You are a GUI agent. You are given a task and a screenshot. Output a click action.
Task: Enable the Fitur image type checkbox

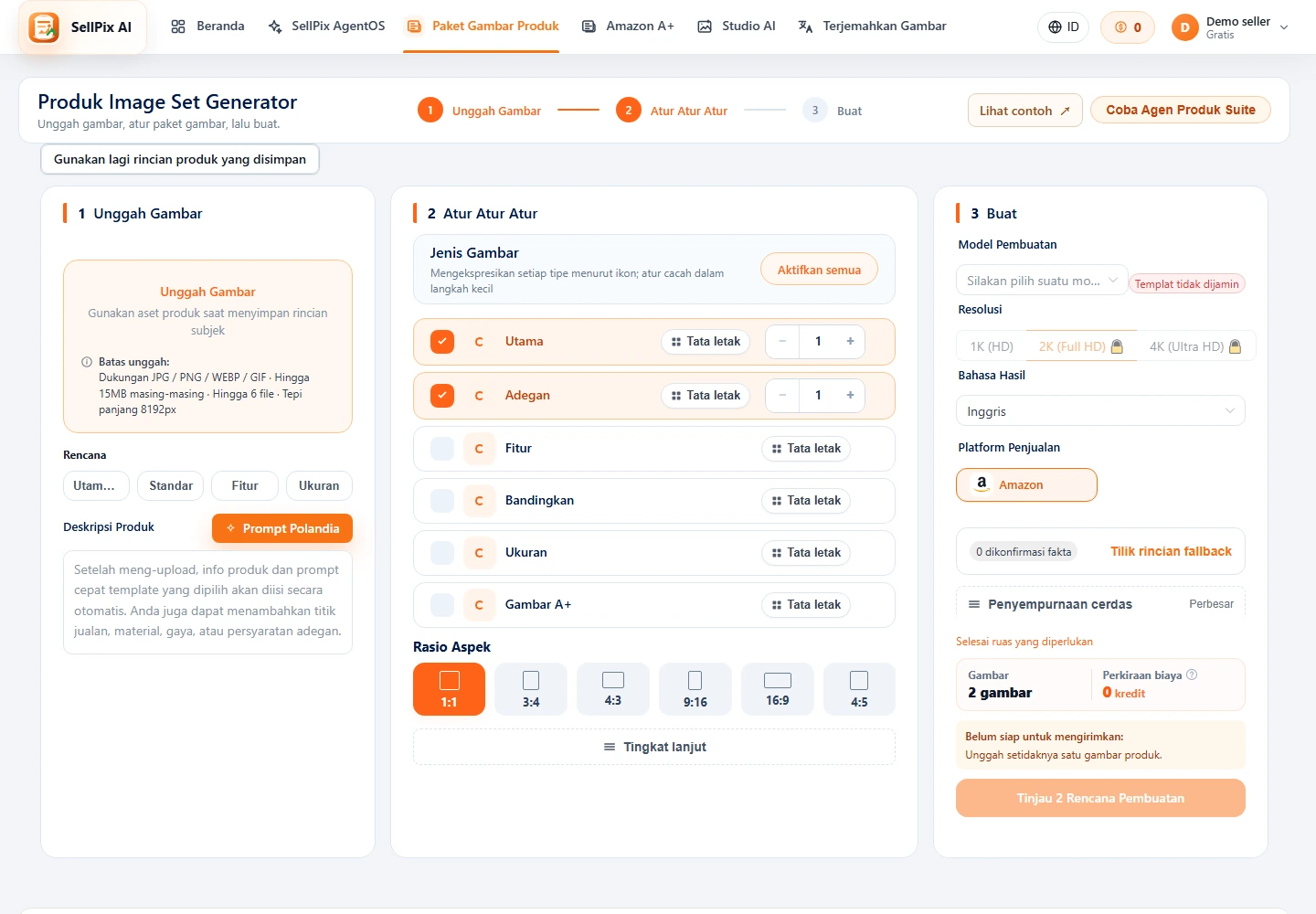click(442, 449)
